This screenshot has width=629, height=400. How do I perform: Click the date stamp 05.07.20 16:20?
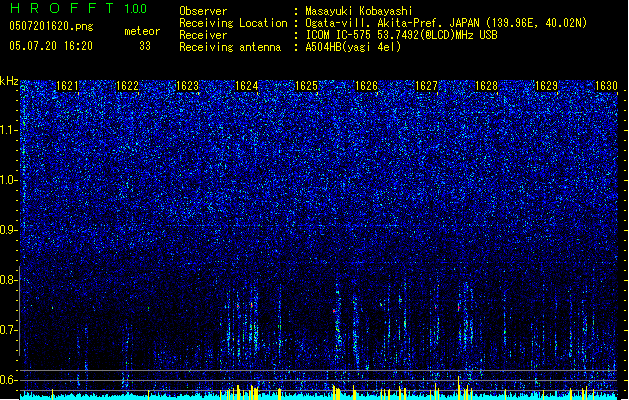coord(51,46)
